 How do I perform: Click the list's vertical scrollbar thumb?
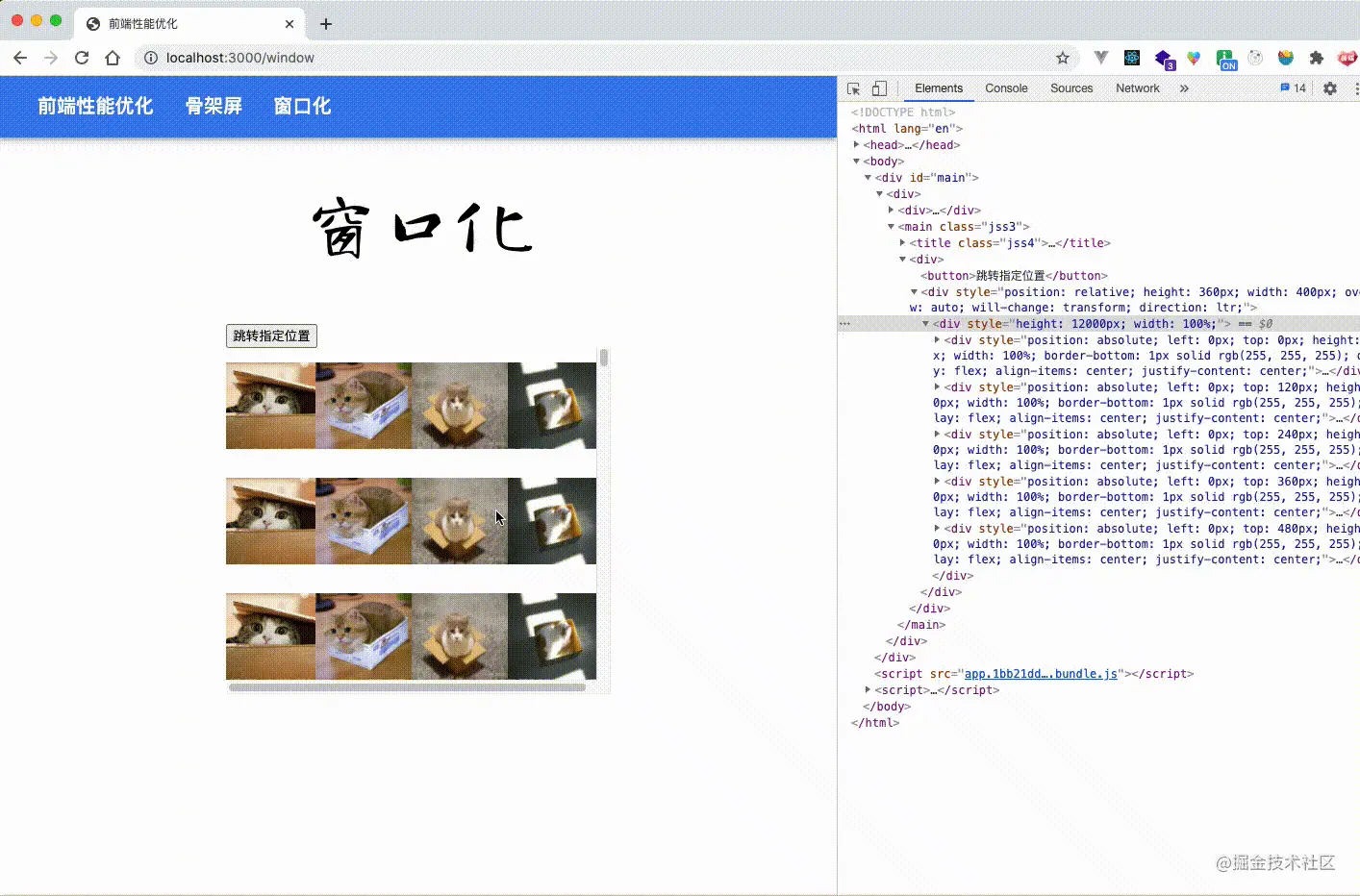tap(604, 358)
